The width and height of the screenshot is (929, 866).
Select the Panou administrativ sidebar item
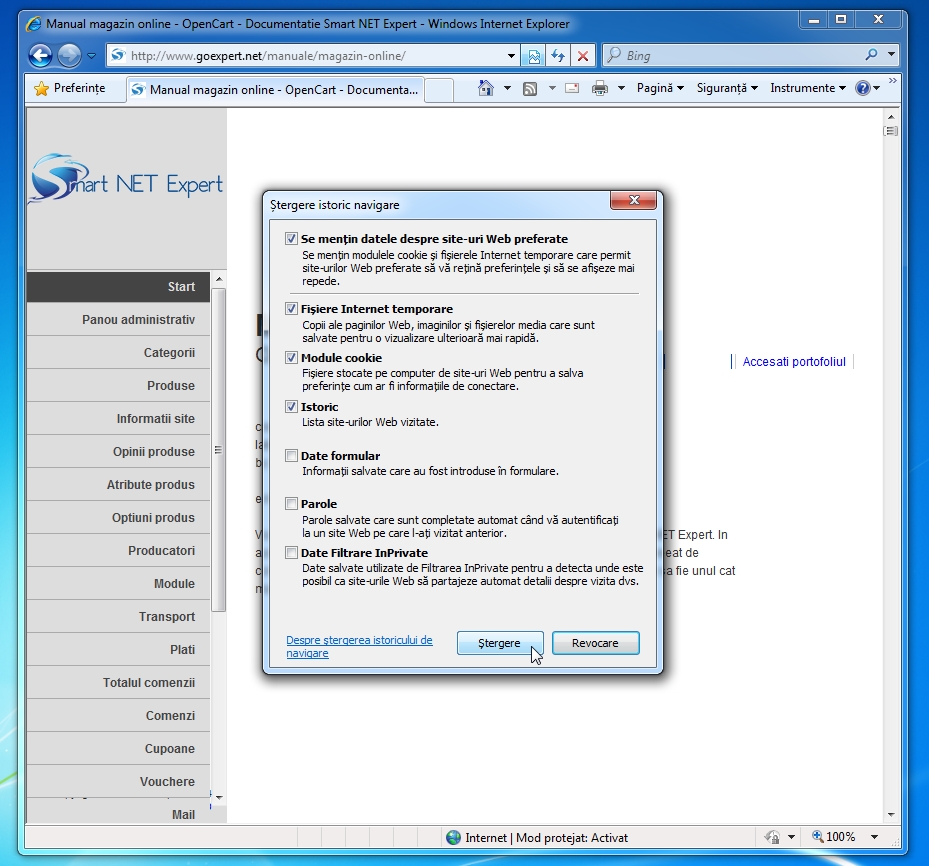pos(138,320)
